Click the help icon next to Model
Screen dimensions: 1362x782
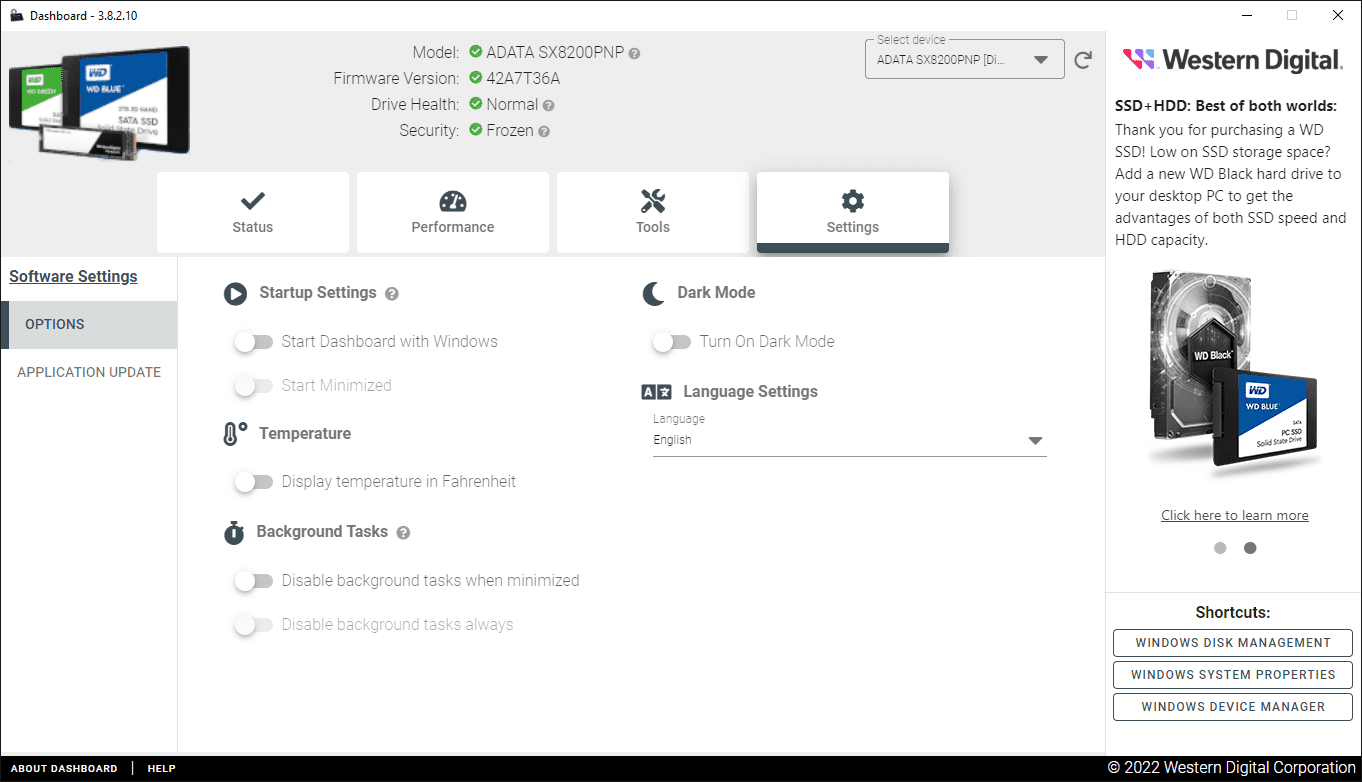[635, 53]
